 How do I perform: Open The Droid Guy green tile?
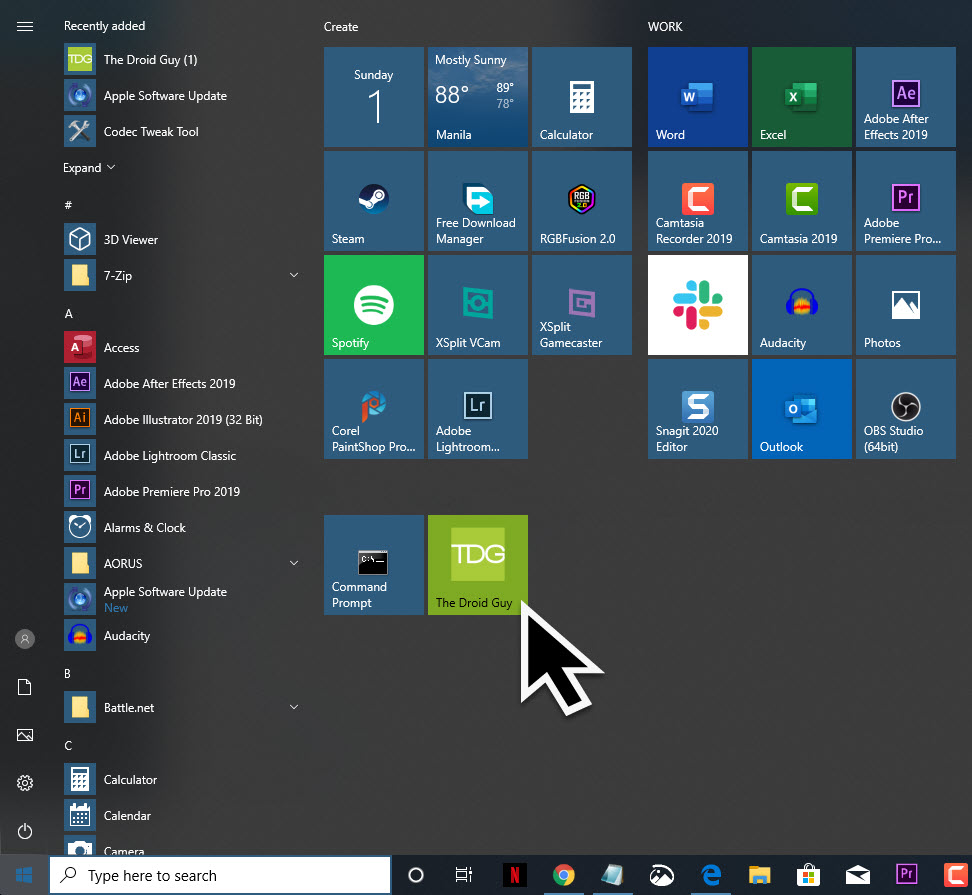478,565
